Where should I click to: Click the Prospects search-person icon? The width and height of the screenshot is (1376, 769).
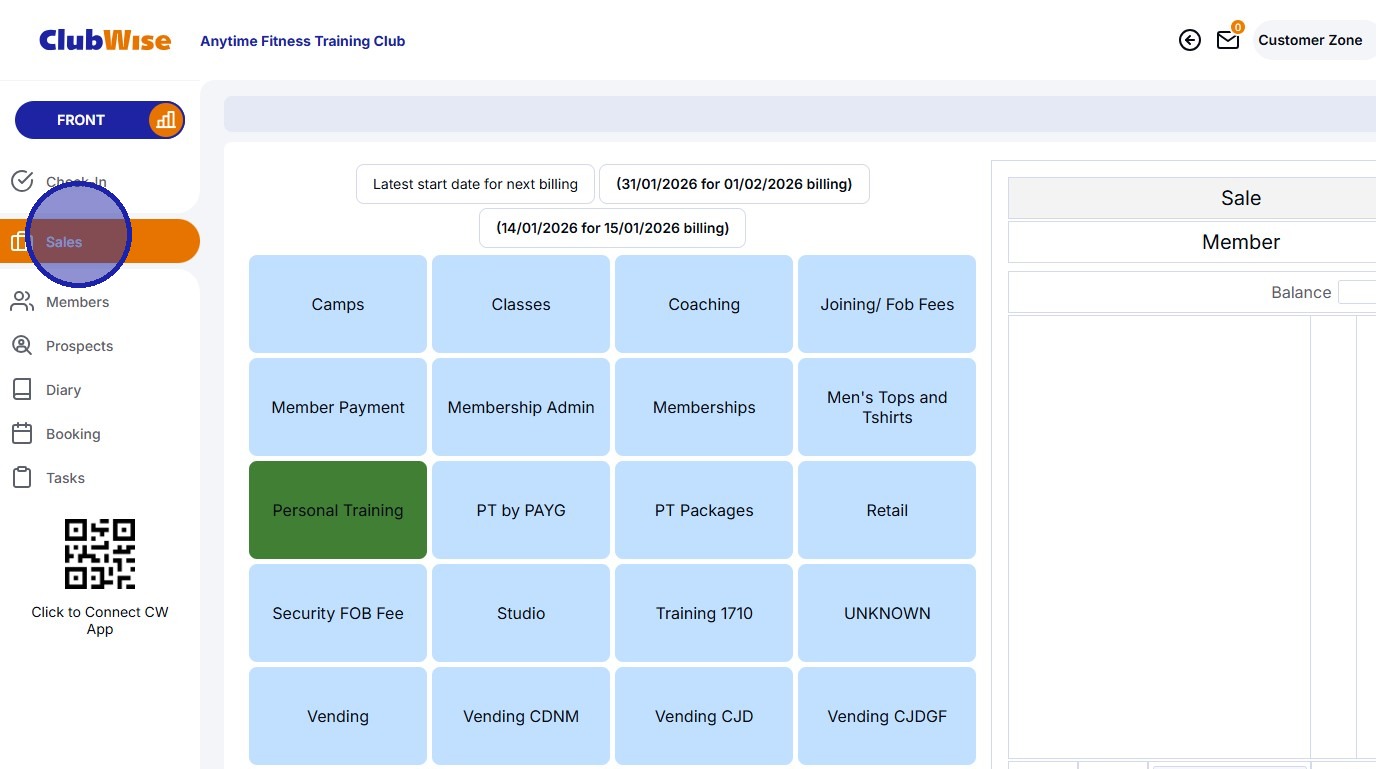coord(22,345)
